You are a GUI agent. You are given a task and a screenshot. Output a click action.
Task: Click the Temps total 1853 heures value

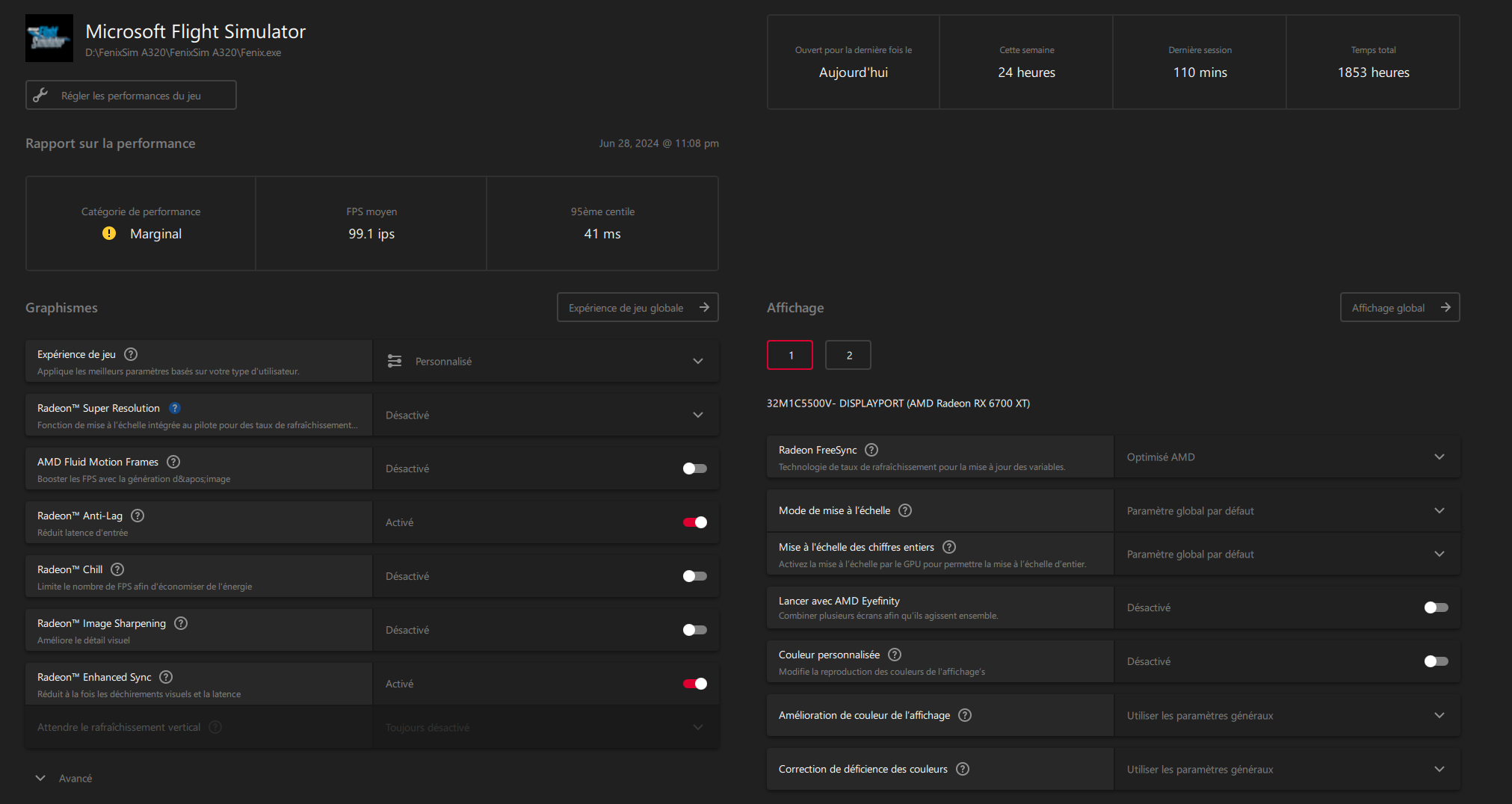(x=1374, y=72)
